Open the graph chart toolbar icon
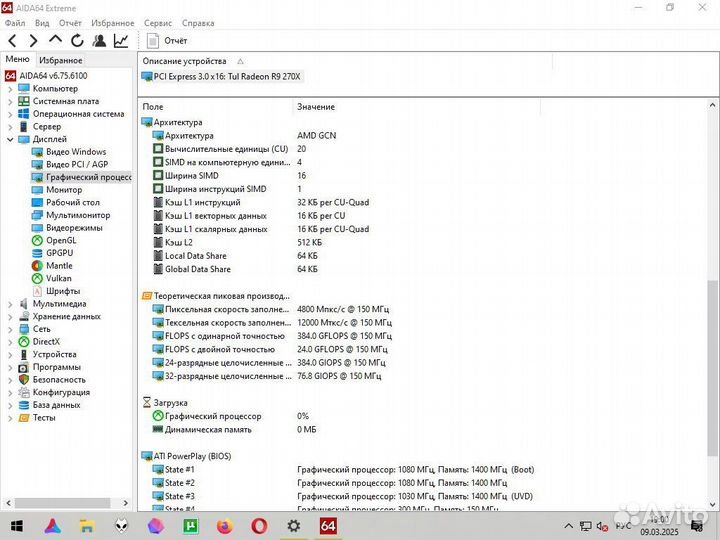Viewport: 720px width, 540px height. pos(121,41)
